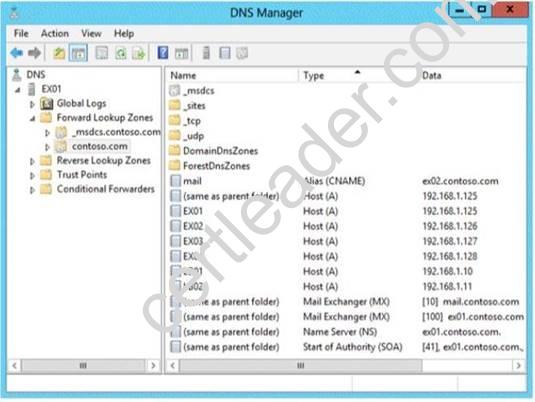Expand the Global Logs tree node

click(32, 104)
